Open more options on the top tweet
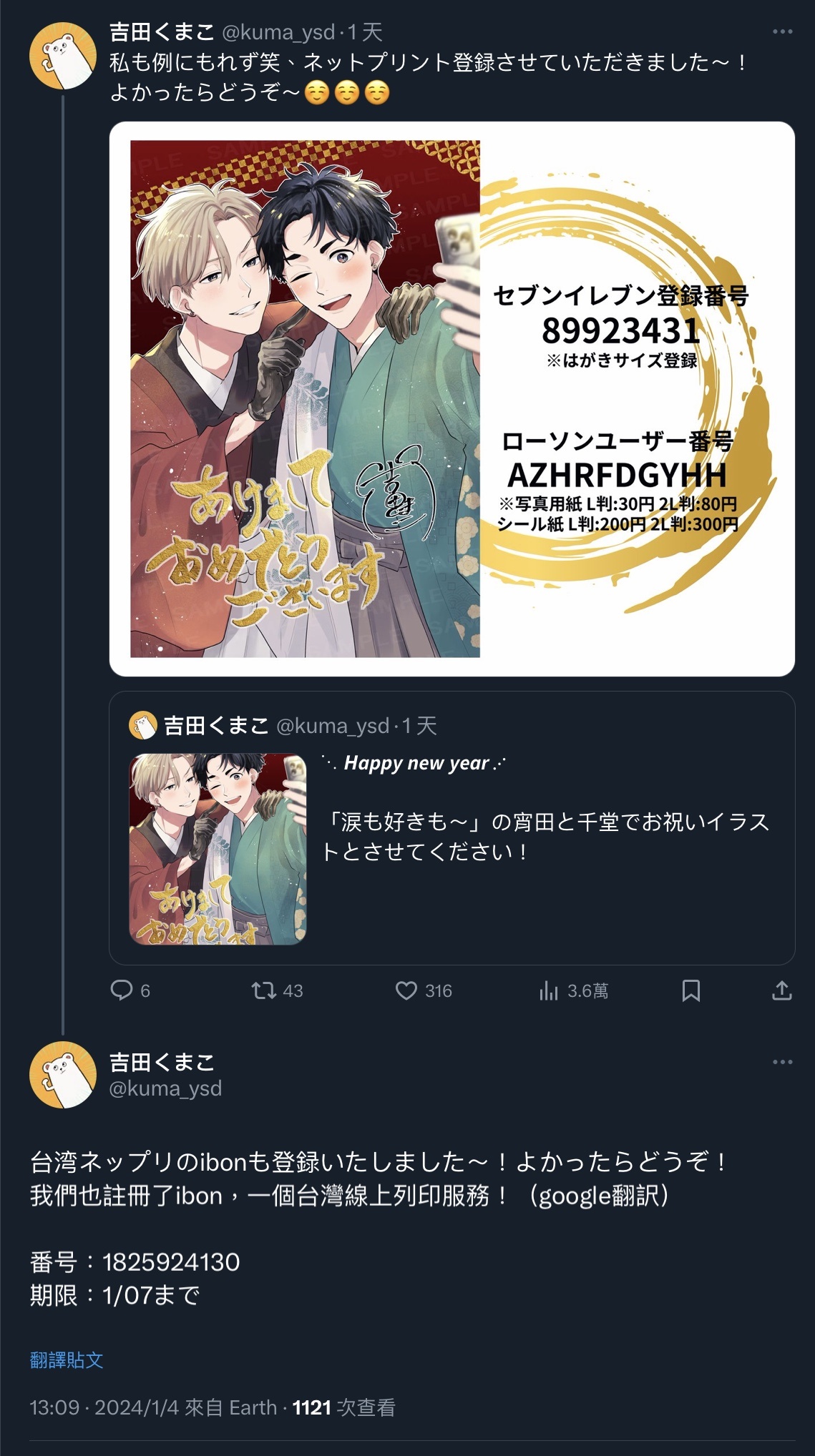The width and height of the screenshot is (815, 1456). pyautogui.click(x=782, y=31)
